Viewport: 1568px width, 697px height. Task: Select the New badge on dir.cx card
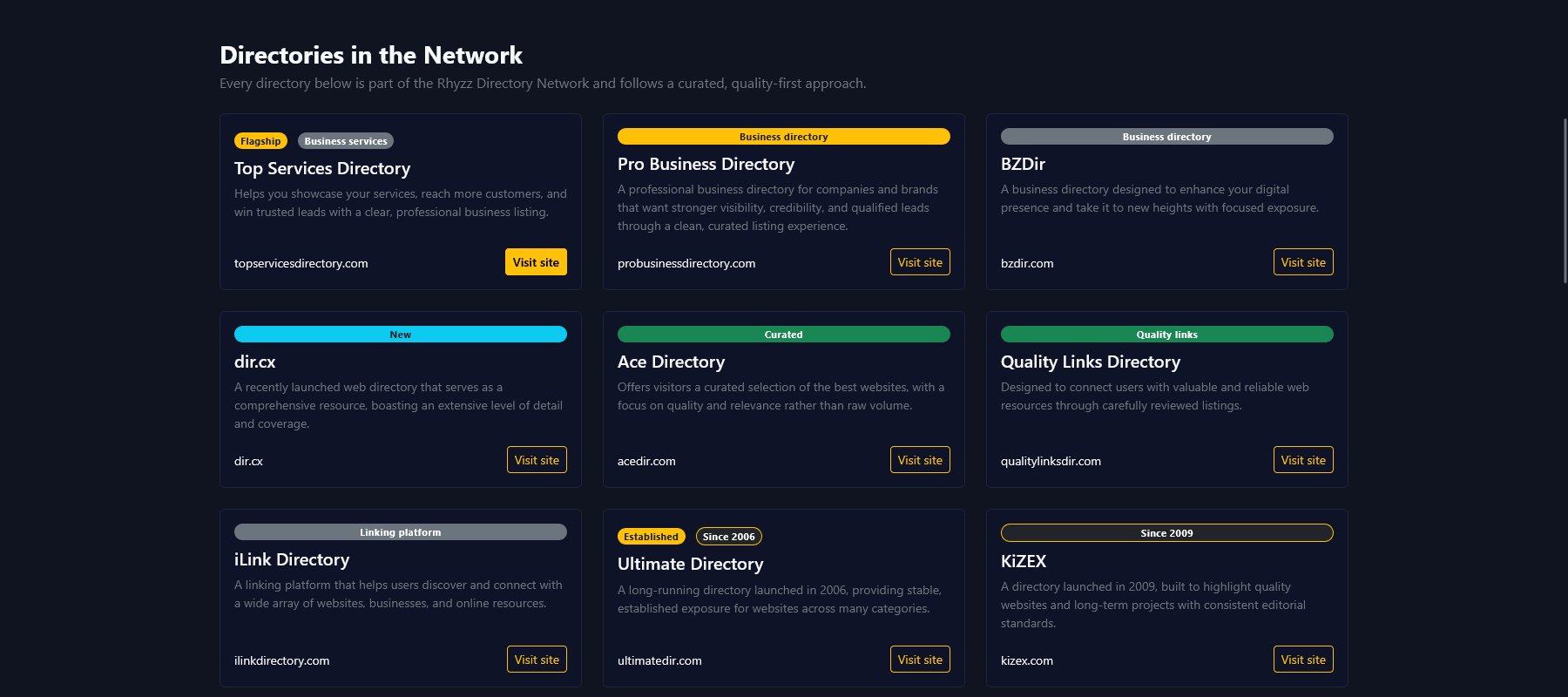tap(400, 334)
